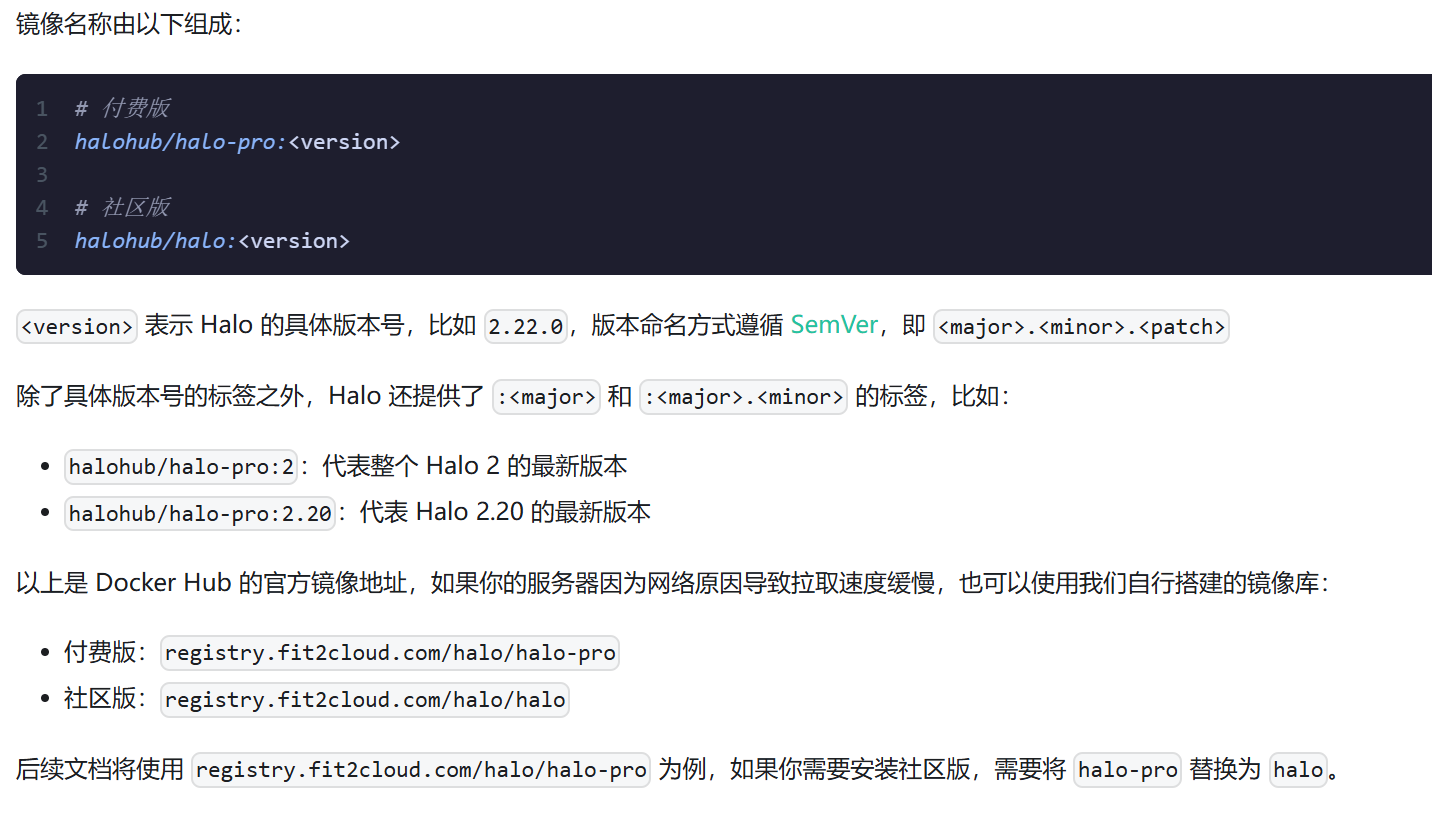
Task: Click the 付费版 registry address in bullet list
Action: [x=390, y=653]
